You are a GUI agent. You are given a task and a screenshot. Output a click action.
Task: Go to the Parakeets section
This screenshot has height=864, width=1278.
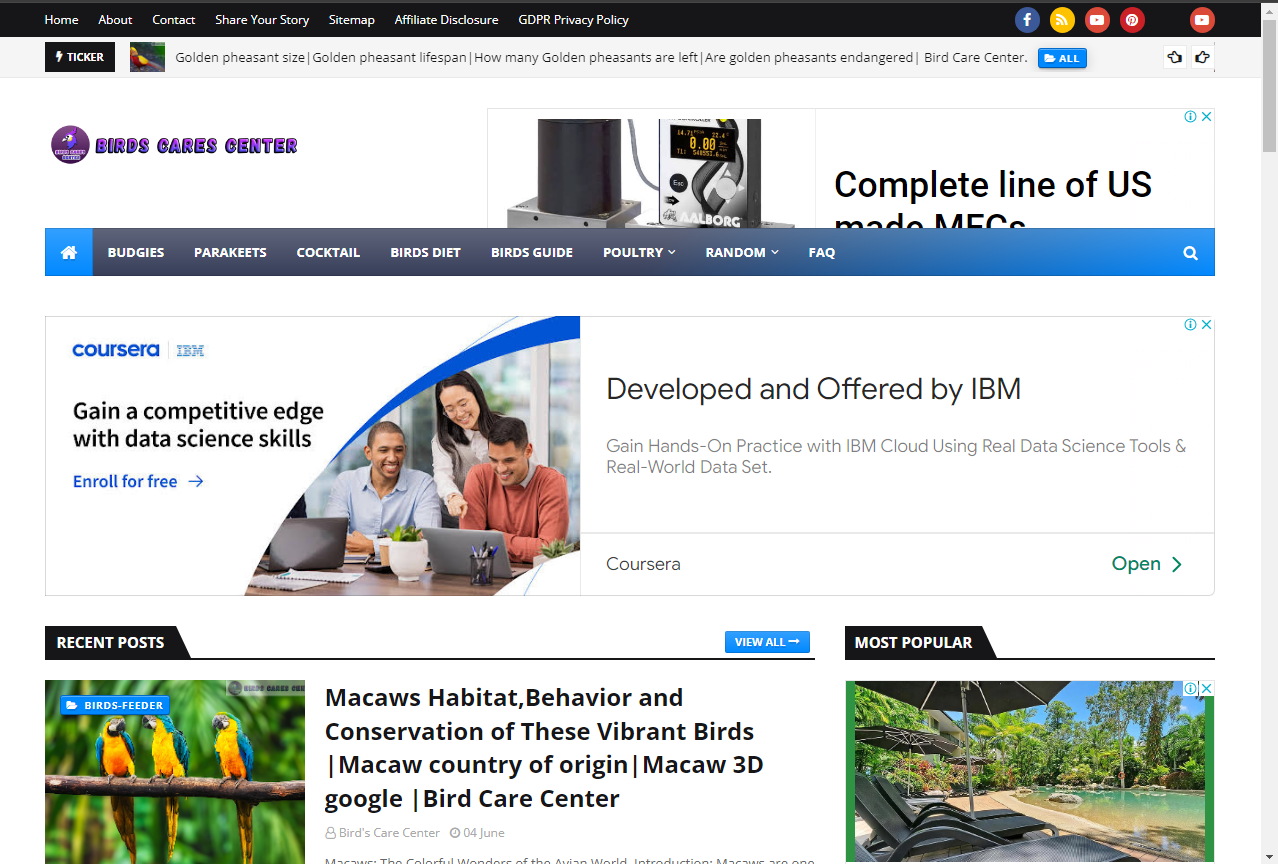coord(230,252)
